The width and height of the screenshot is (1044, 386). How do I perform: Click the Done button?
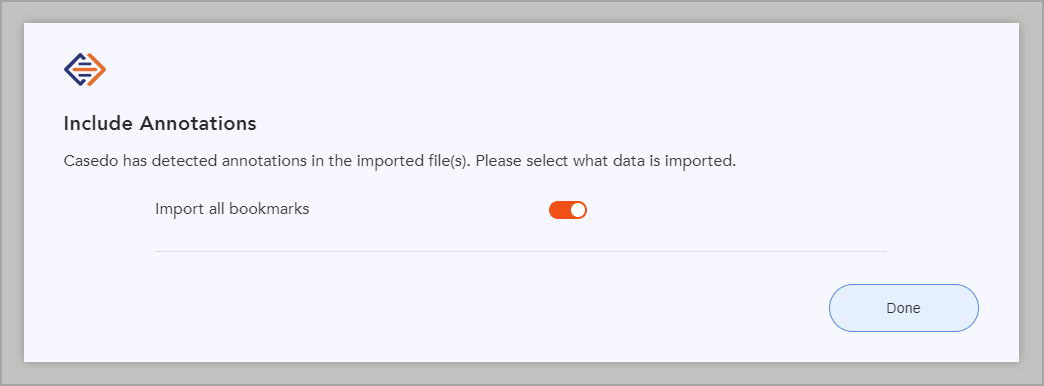(904, 308)
